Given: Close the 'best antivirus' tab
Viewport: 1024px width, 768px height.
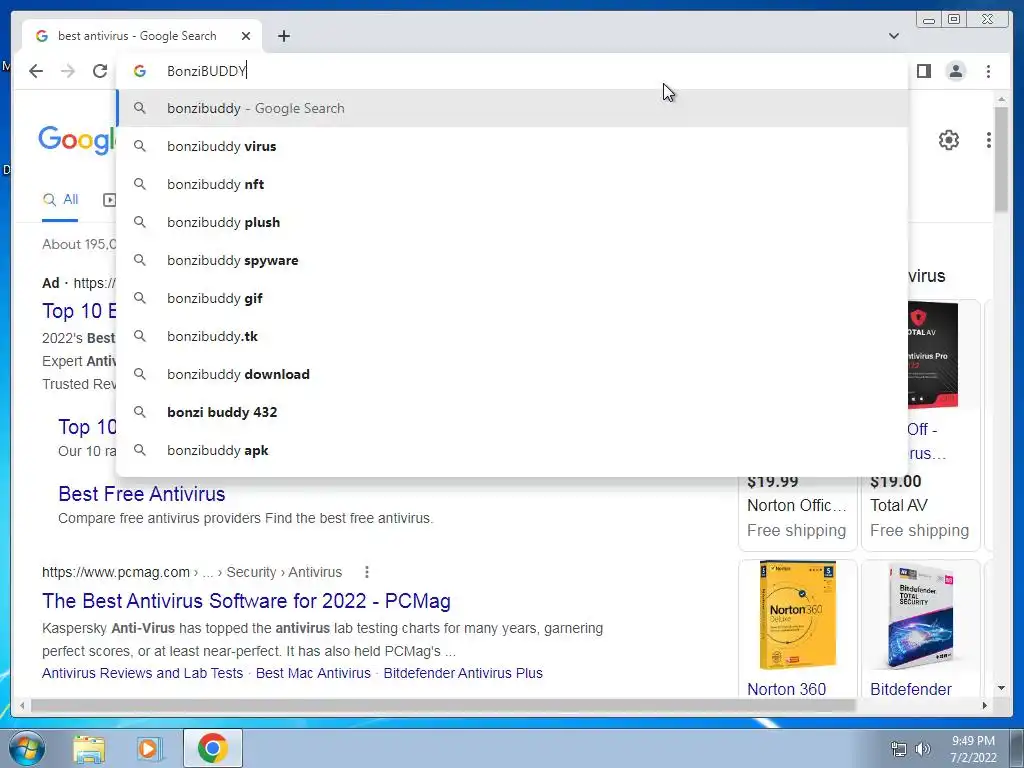Looking at the screenshot, I should pyautogui.click(x=246, y=36).
